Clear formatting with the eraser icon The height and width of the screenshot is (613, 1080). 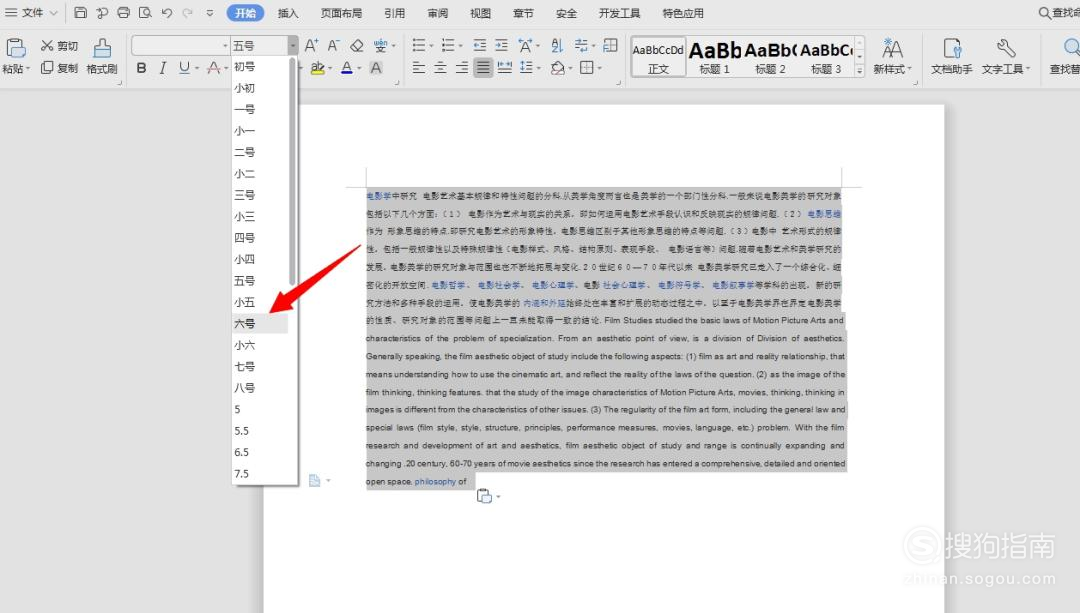(356, 45)
